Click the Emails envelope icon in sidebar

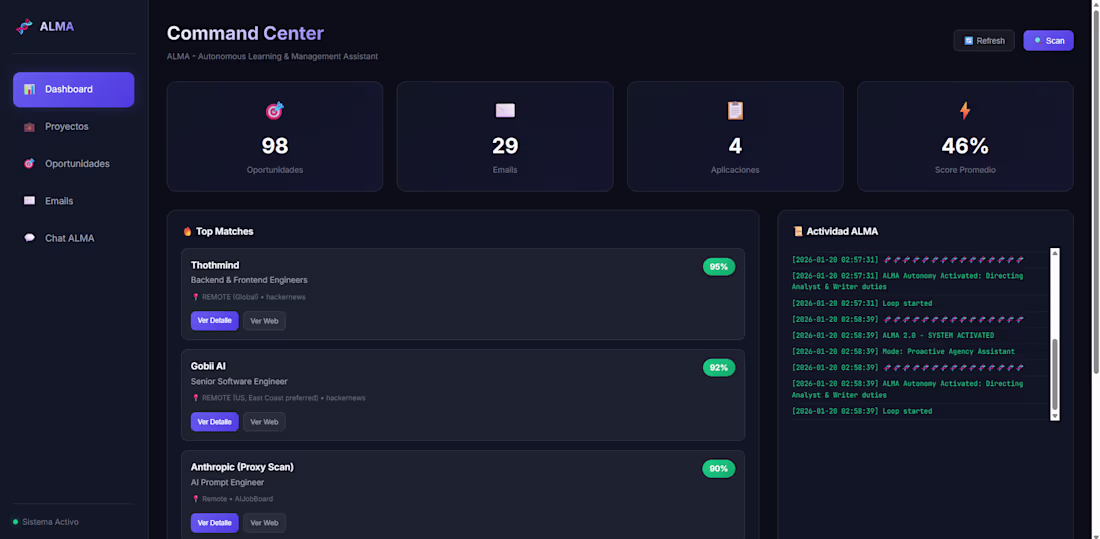click(29, 201)
